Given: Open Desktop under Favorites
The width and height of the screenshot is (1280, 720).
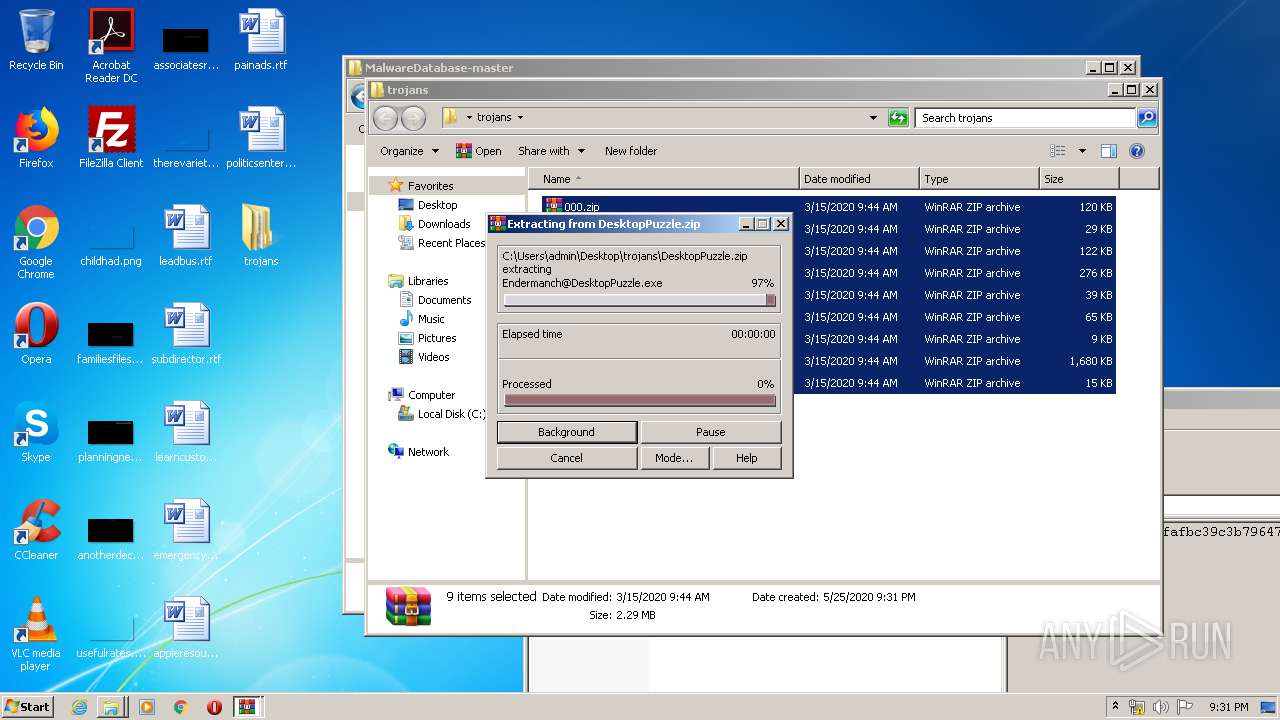Looking at the screenshot, I should point(437,205).
